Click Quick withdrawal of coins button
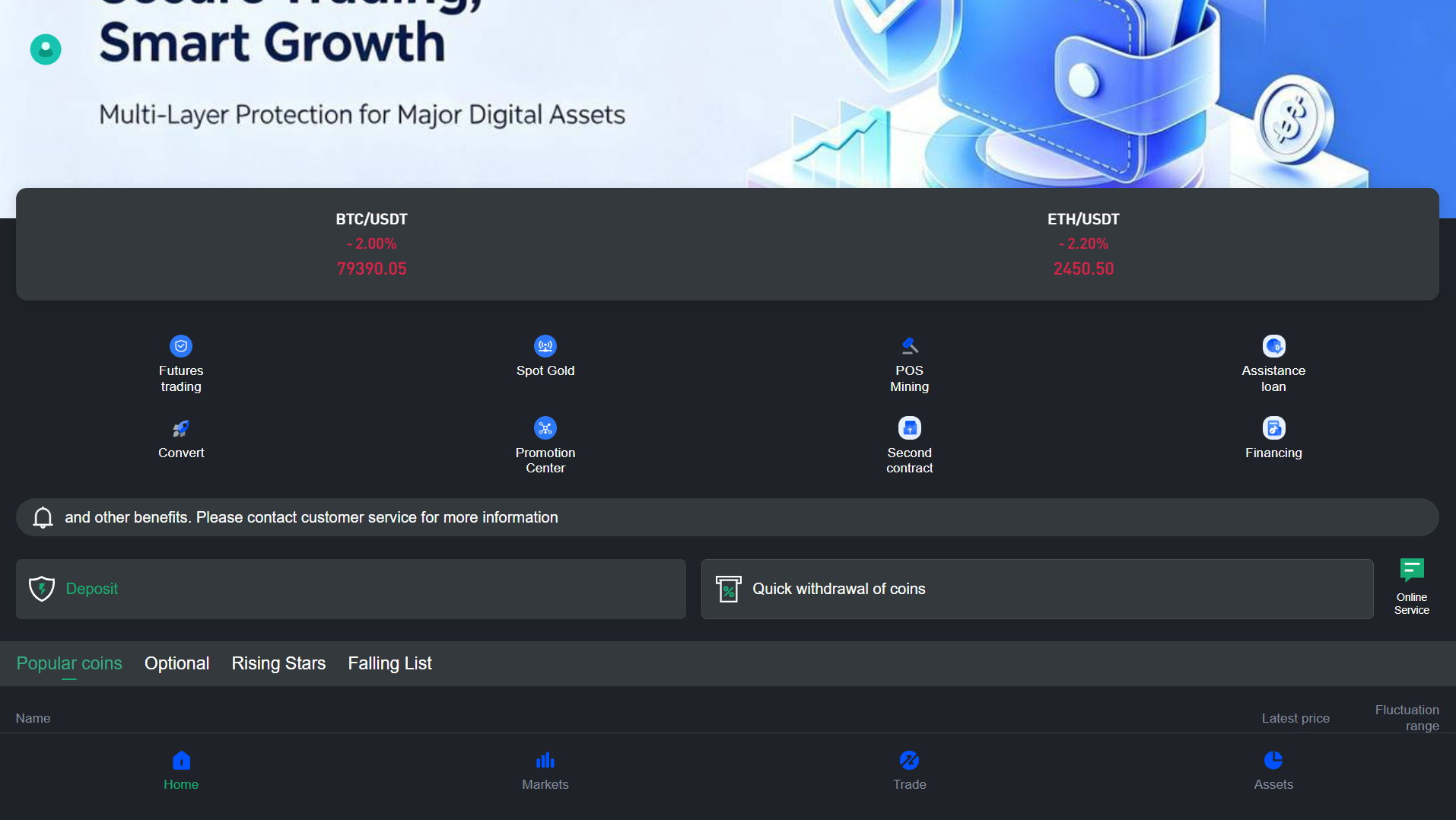The width and height of the screenshot is (1456, 820). point(1037,589)
